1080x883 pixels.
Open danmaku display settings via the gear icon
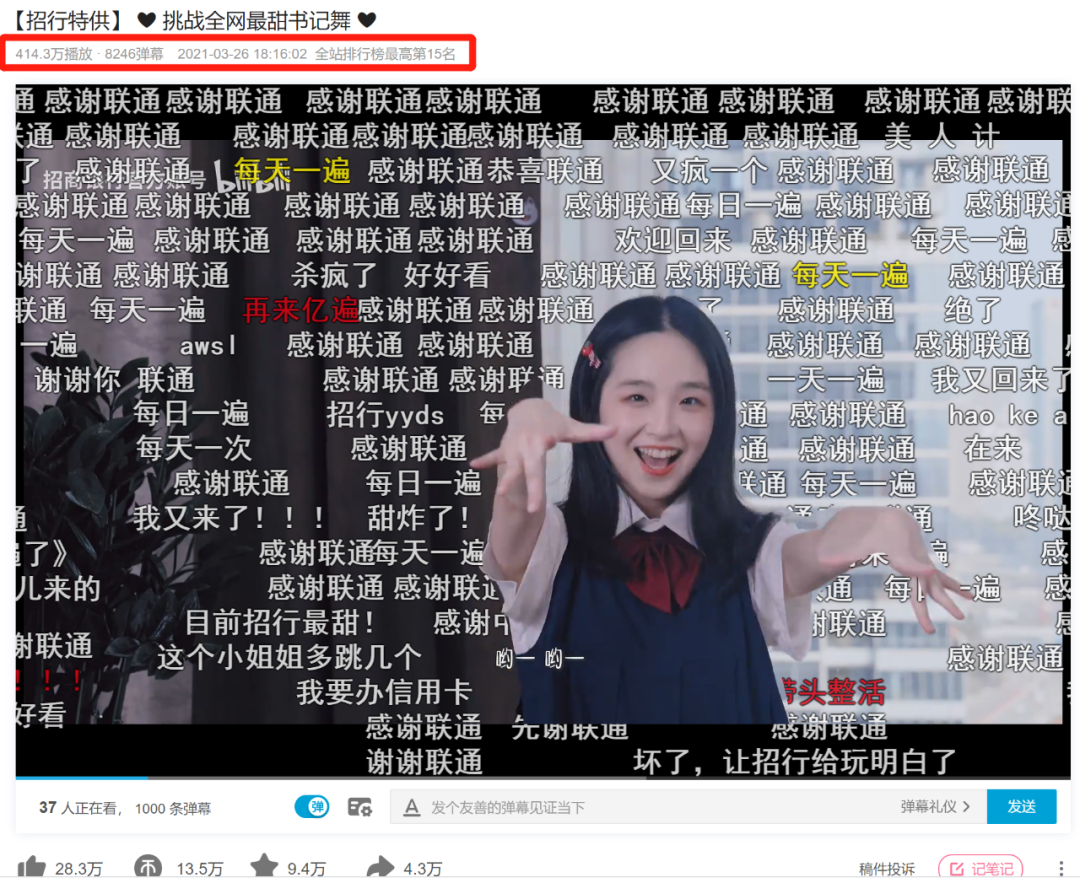coord(359,807)
